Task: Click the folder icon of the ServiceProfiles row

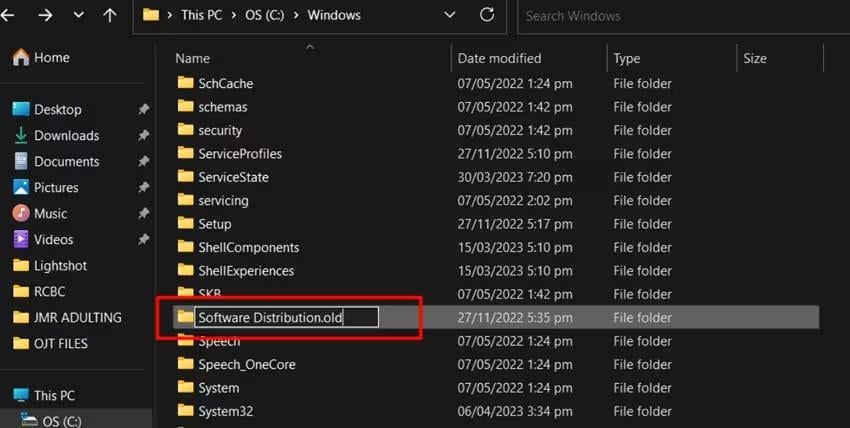Action: click(185, 153)
